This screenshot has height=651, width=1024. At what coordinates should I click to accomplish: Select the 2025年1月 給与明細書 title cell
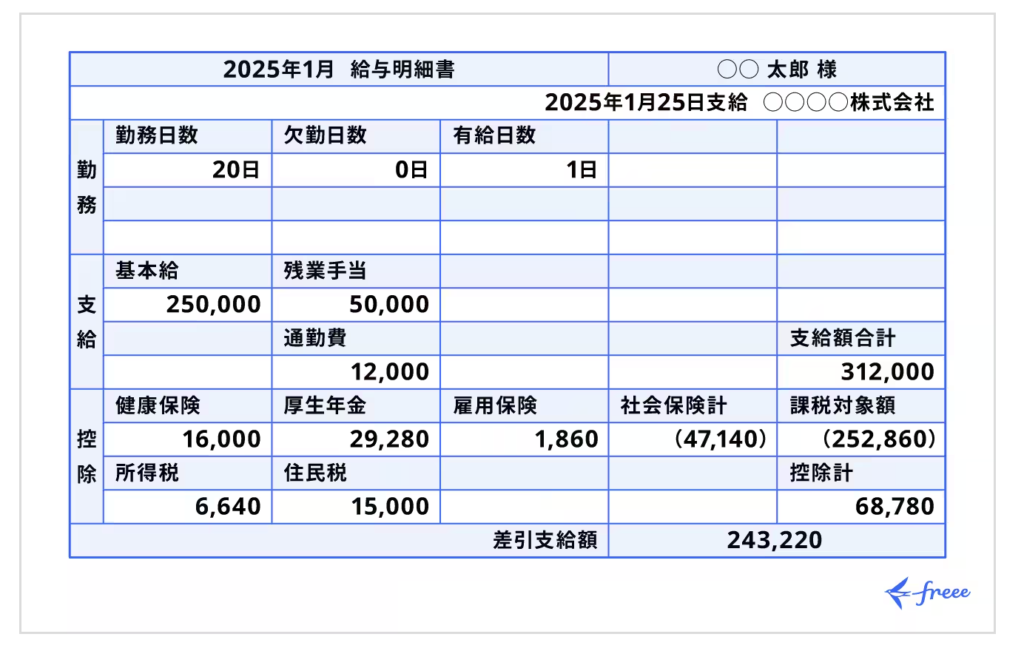click(339, 70)
